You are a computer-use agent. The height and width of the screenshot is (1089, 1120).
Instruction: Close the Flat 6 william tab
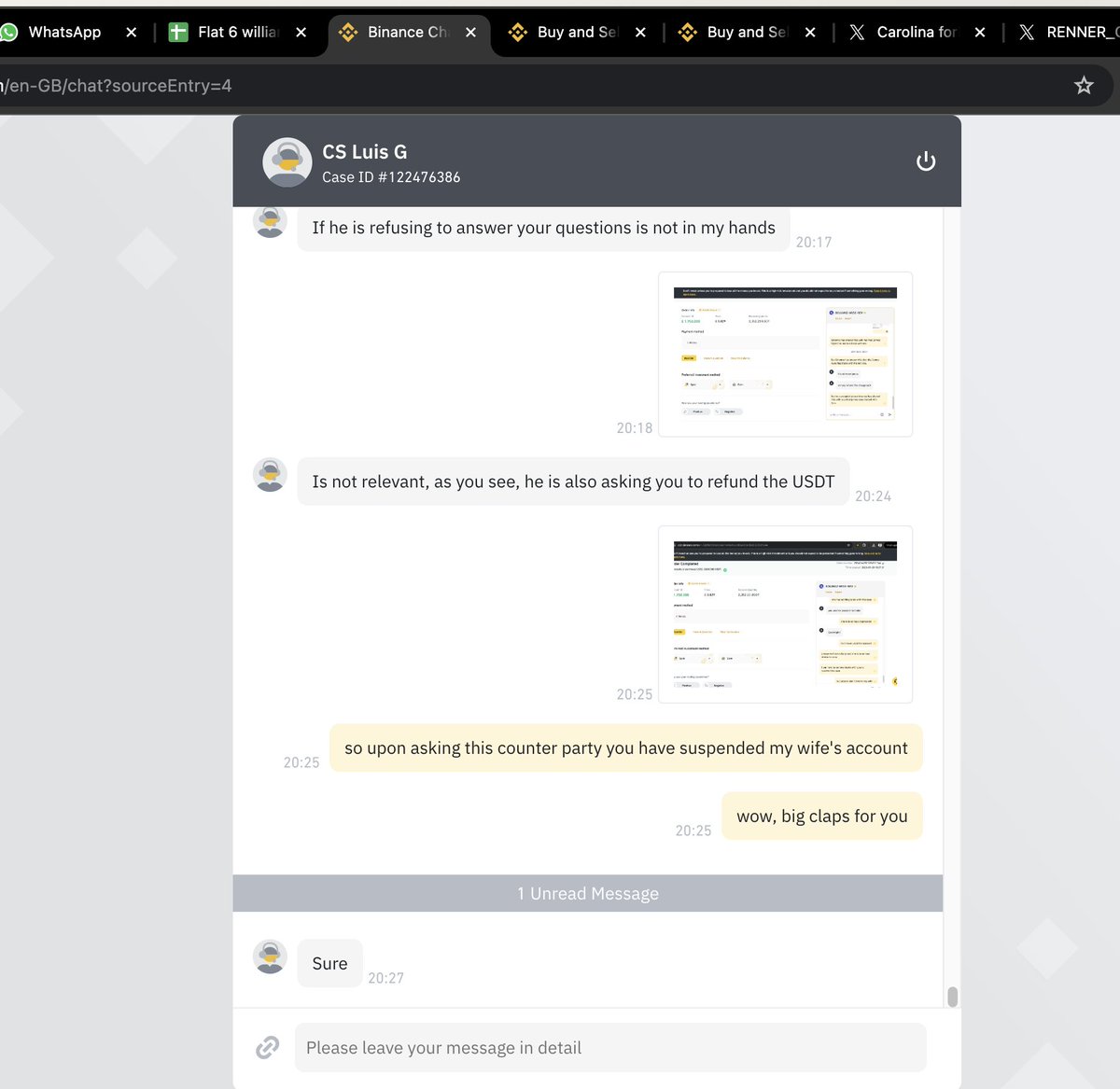pos(300,32)
